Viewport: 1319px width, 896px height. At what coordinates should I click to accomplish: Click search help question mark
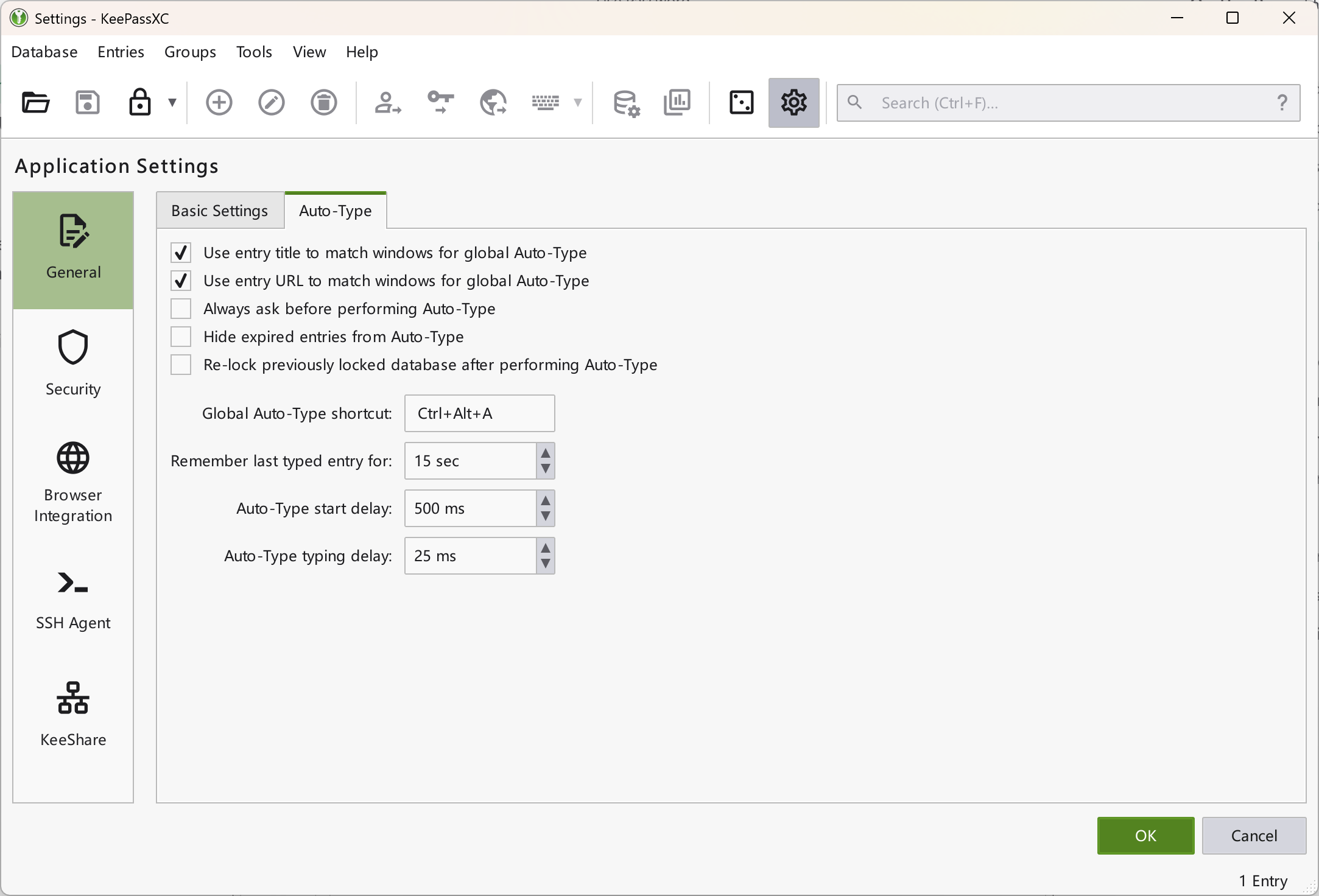coord(1282,103)
